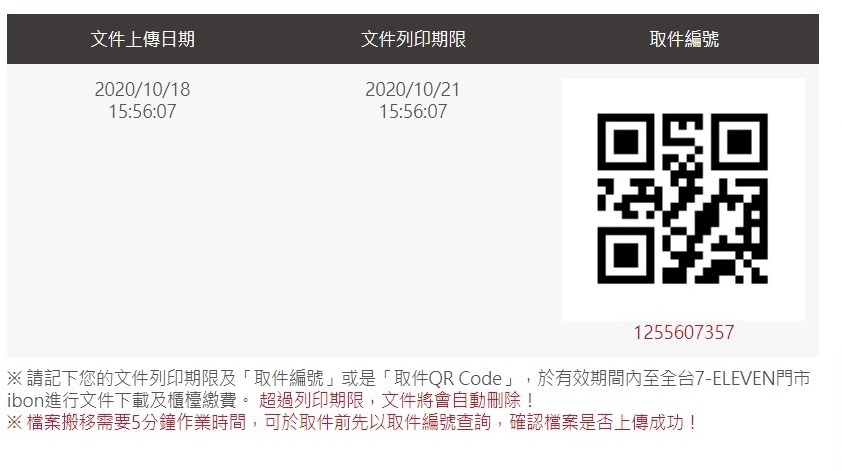
Task: Click the ※ symbol before 請記下
Action: 14,379
